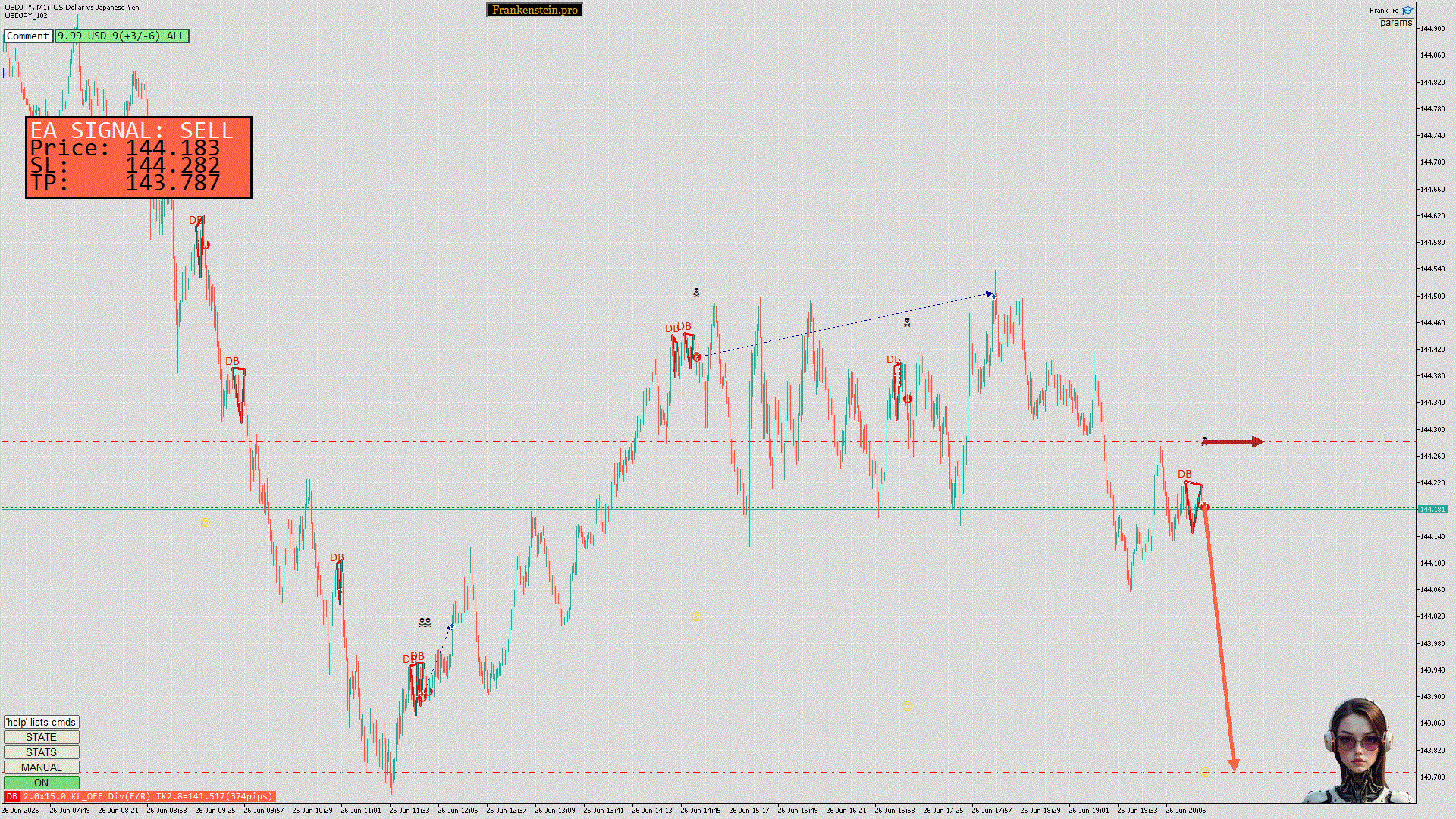Toggle the green ON button
This screenshot has height=819, width=1456.
[41, 783]
